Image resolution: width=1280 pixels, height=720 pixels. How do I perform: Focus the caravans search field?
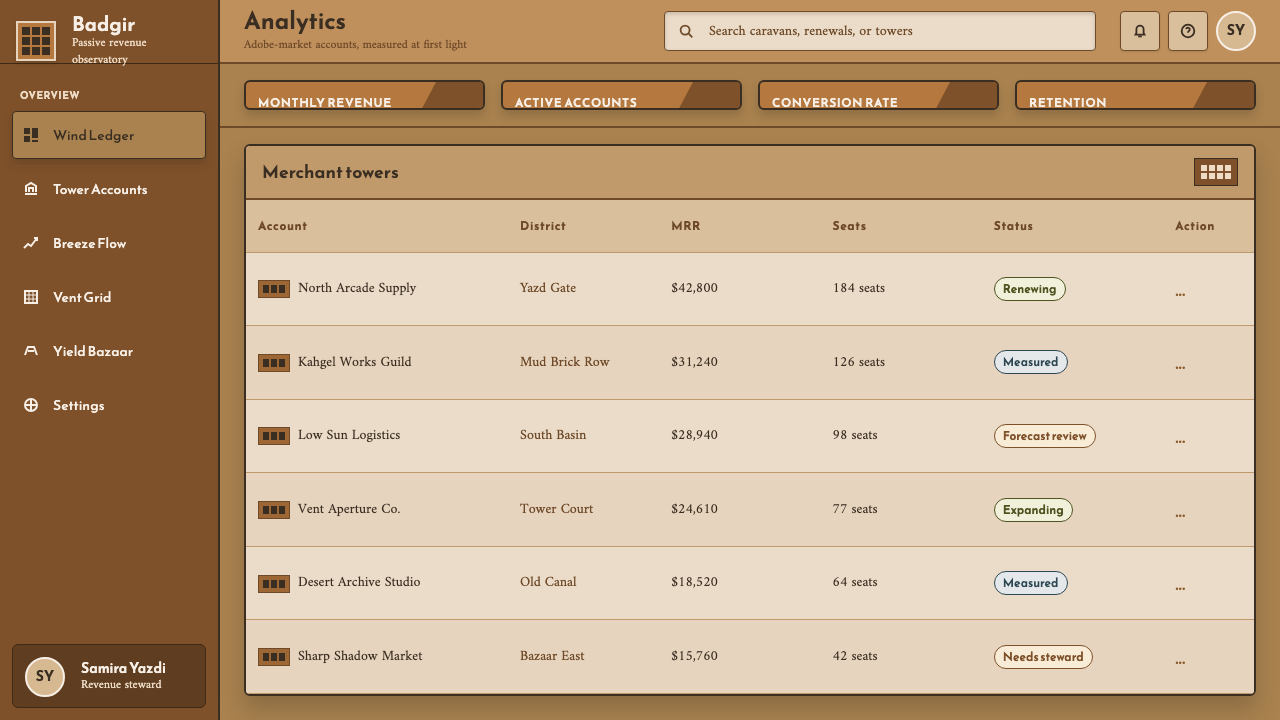[x=880, y=31]
